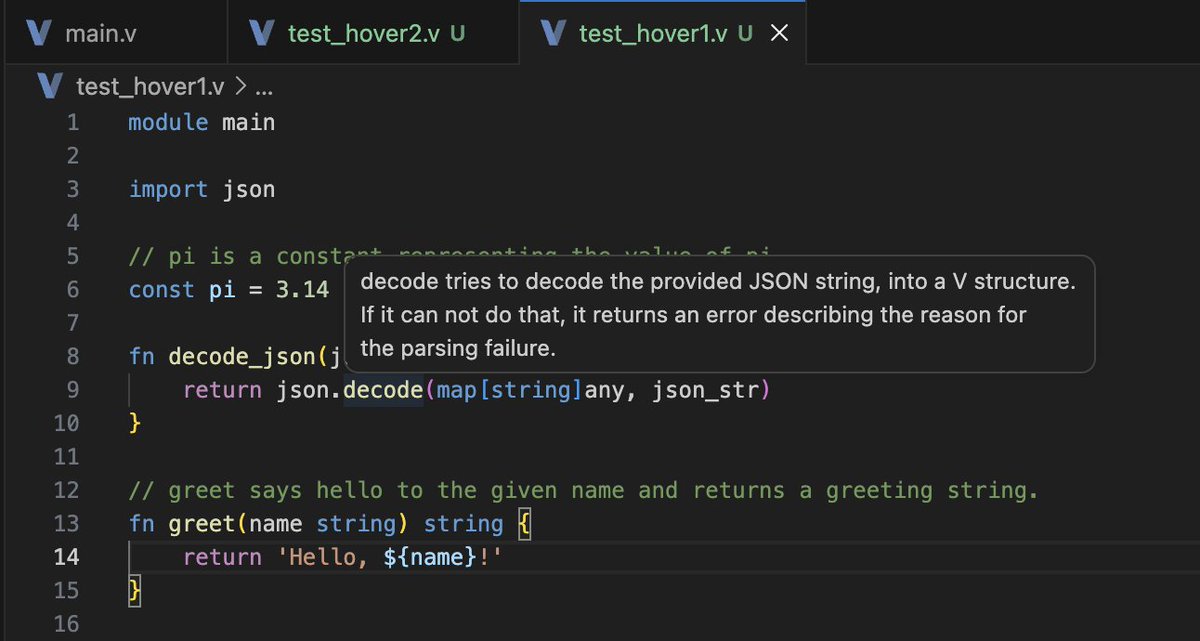Screen dimensions: 1200x641
Task: Click the 'const' keyword on line 6
Action: coord(162,290)
